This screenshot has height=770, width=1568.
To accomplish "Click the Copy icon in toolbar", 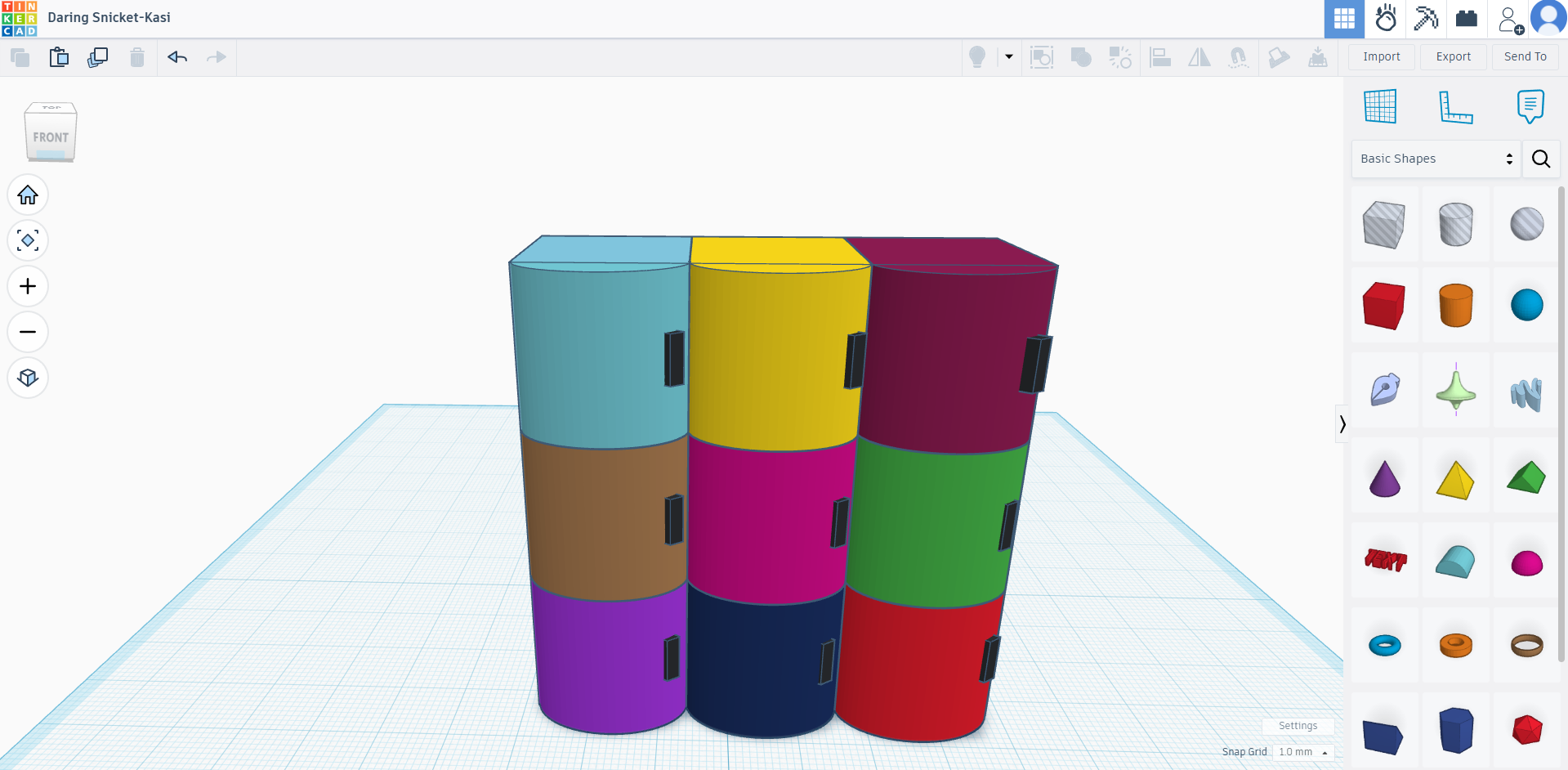I will [20, 57].
